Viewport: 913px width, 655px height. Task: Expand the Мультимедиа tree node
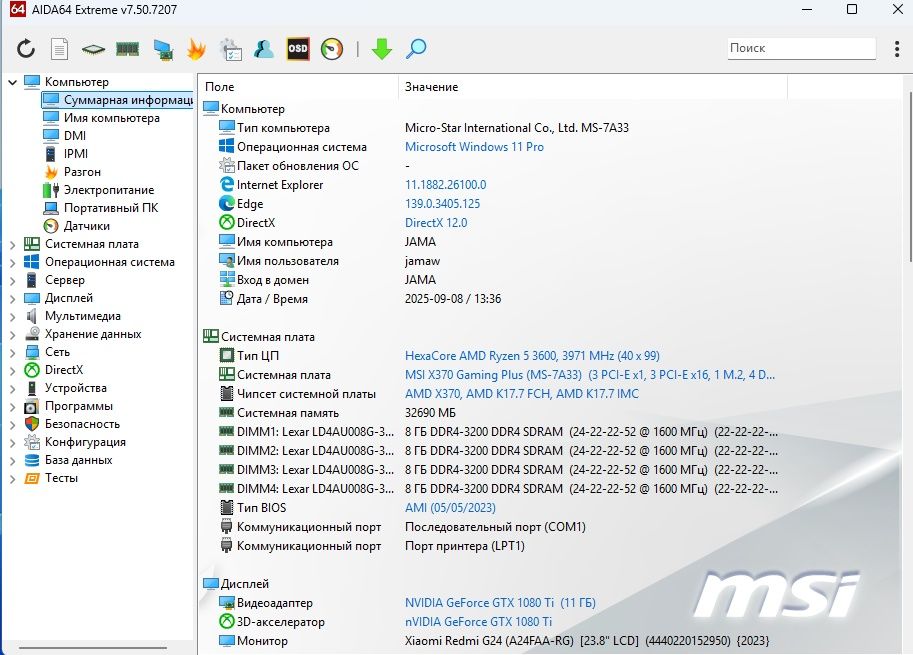pos(12,317)
